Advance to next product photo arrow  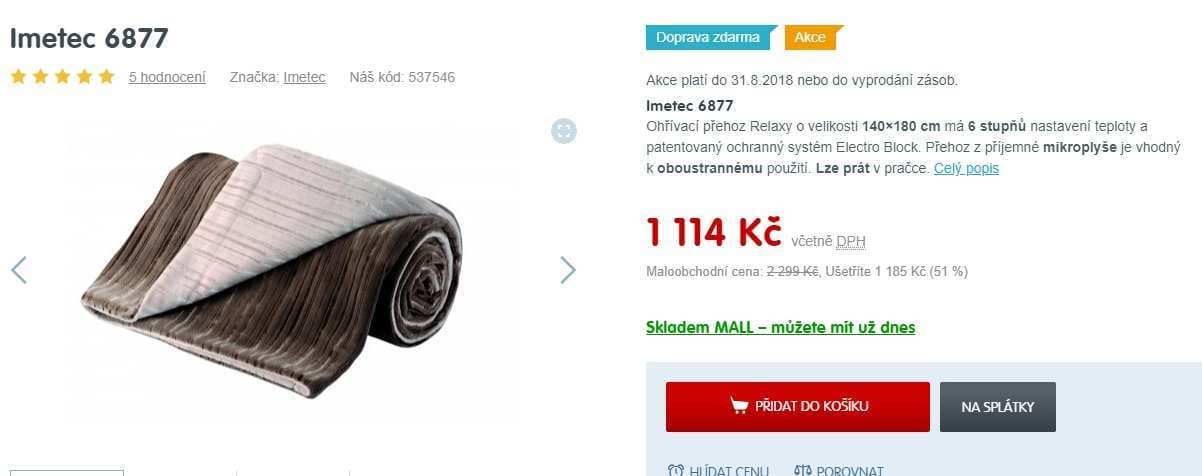568,269
